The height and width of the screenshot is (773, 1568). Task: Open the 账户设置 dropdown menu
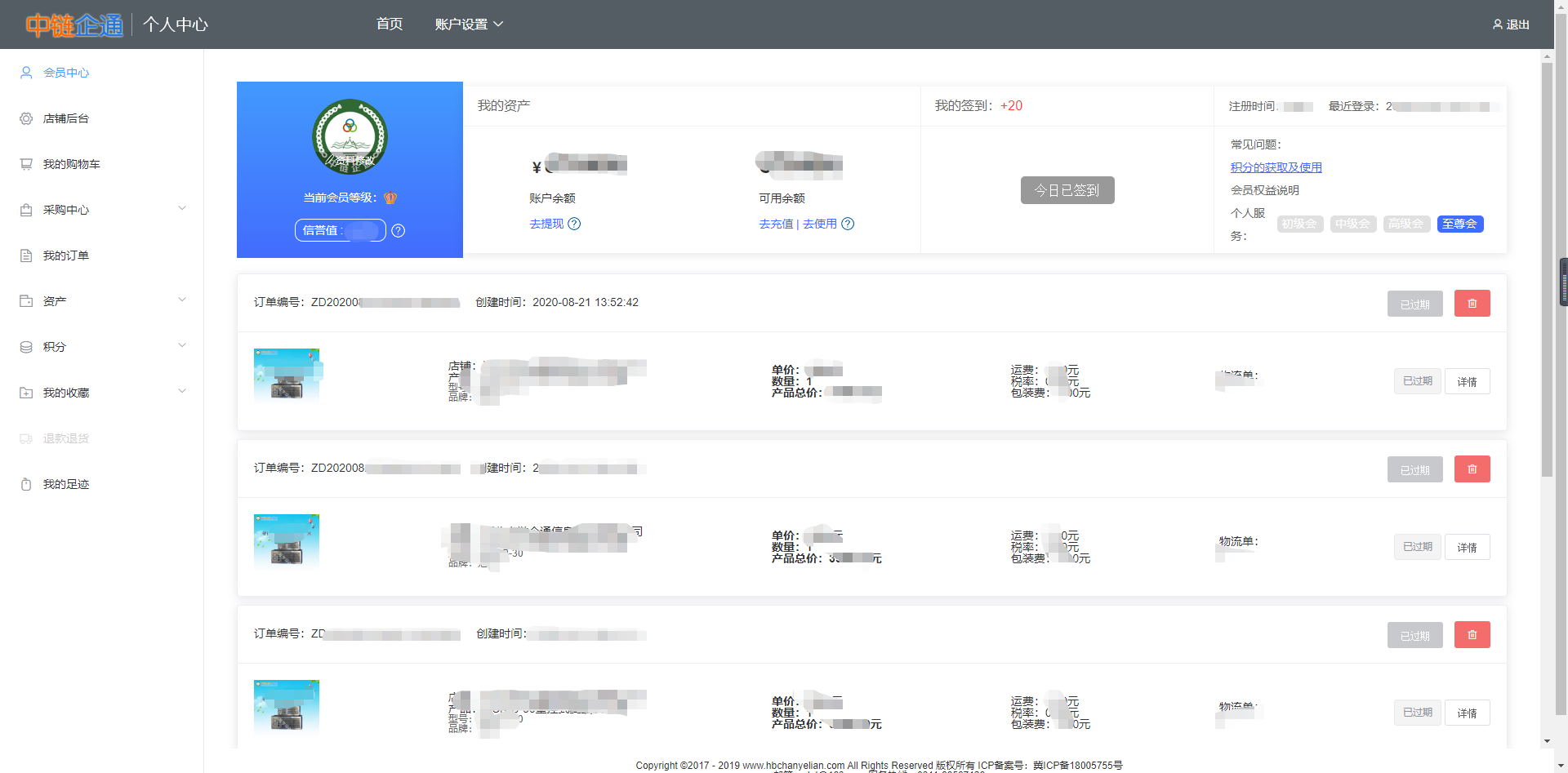[468, 24]
